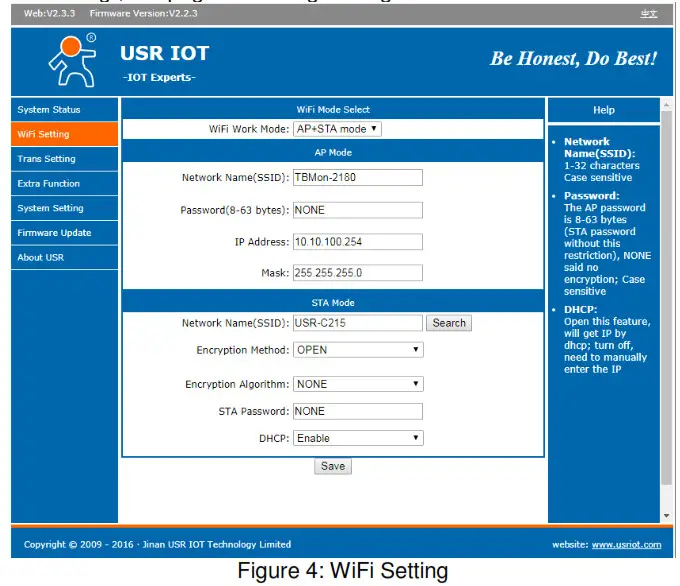Click the Save button
The image size is (680, 586).
tap(333, 466)
